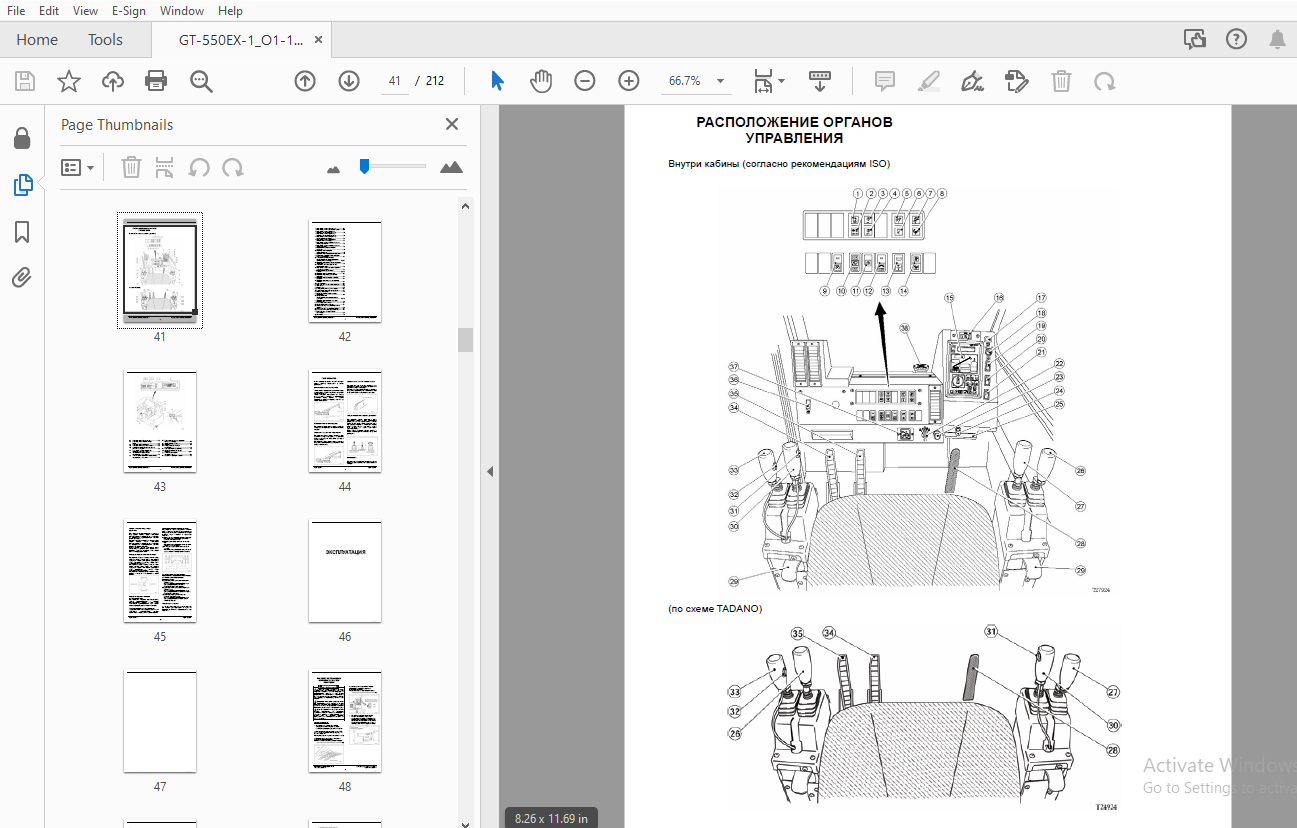This screenshot has height=828, width=1297.
Task: Open the Edit menu
Action: (48, 11)
